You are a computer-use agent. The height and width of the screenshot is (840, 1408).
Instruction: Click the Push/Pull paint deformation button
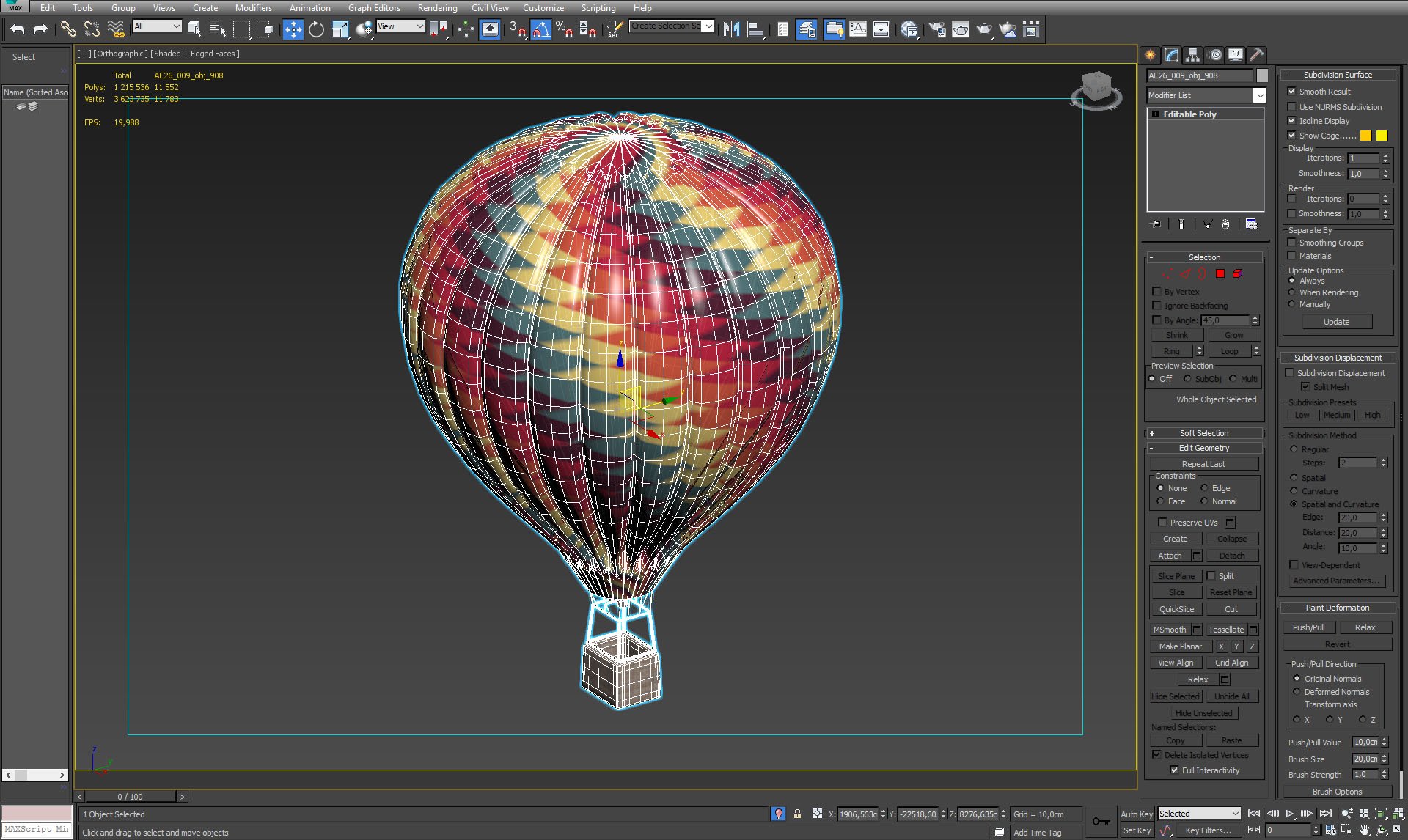click(x=1308, y=627)
